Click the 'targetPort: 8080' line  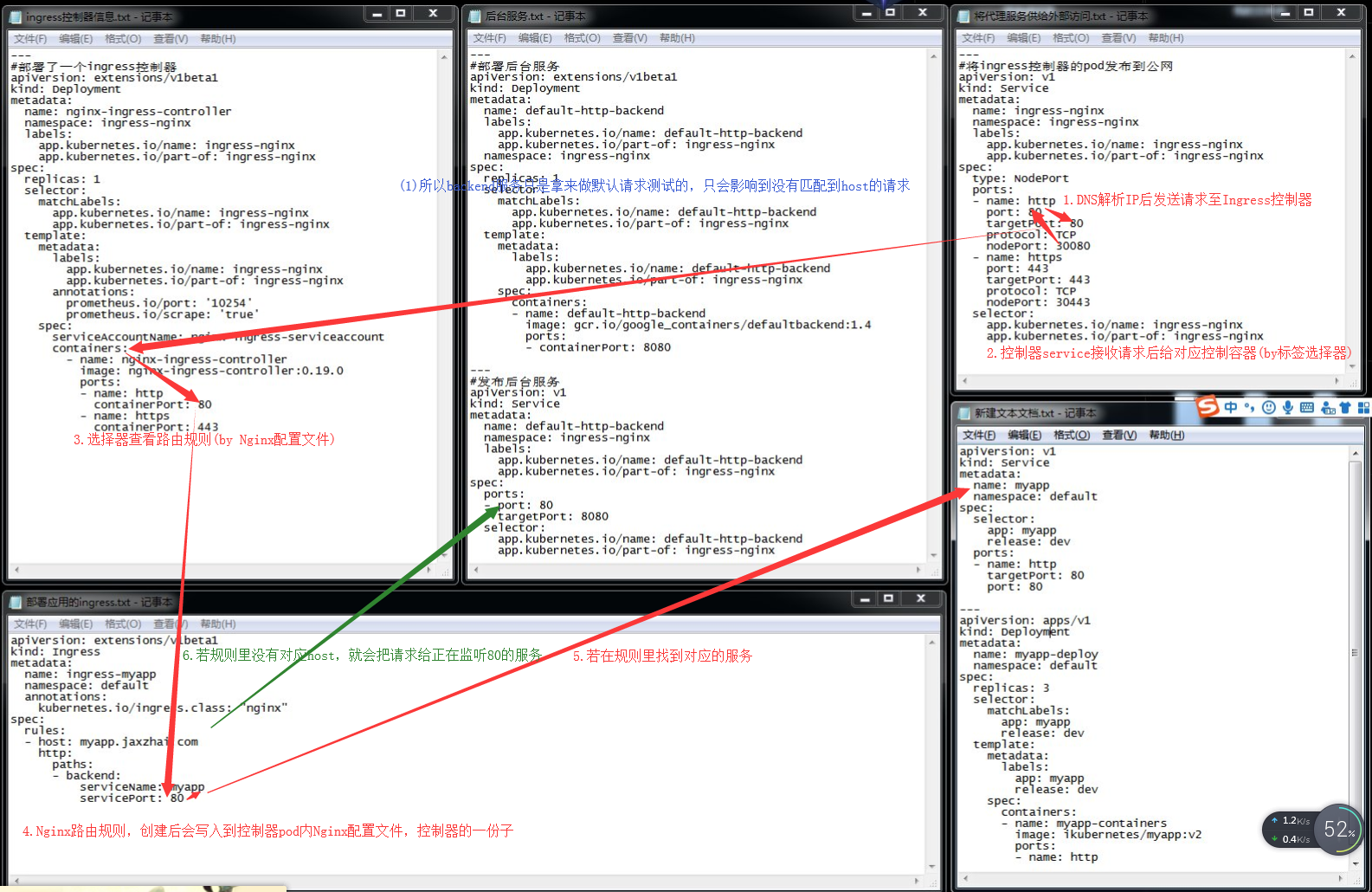(553, 516)
